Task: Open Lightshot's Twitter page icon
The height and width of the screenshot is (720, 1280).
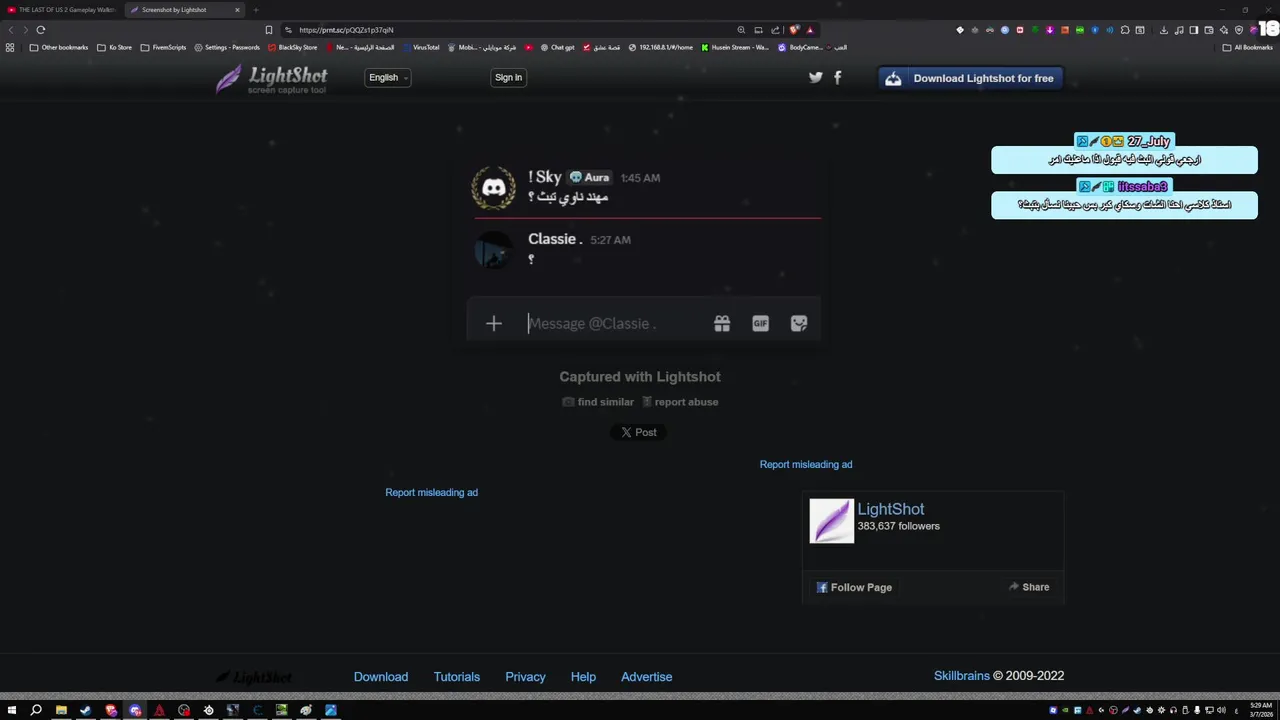Action: pyautogui.click(x=816, y=77)
